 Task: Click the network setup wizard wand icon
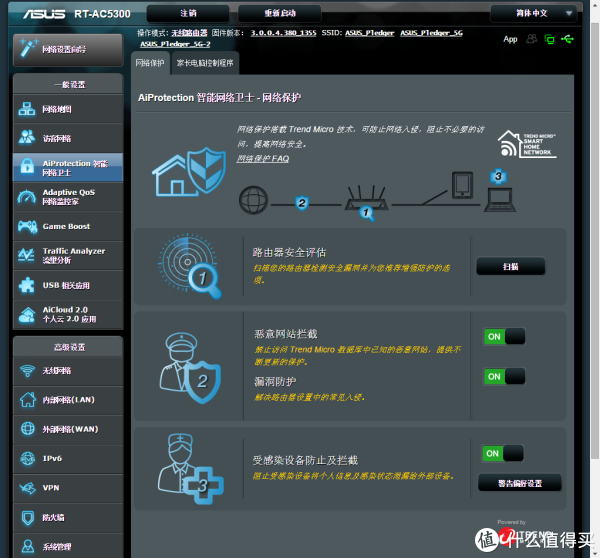tap(29, 49)
